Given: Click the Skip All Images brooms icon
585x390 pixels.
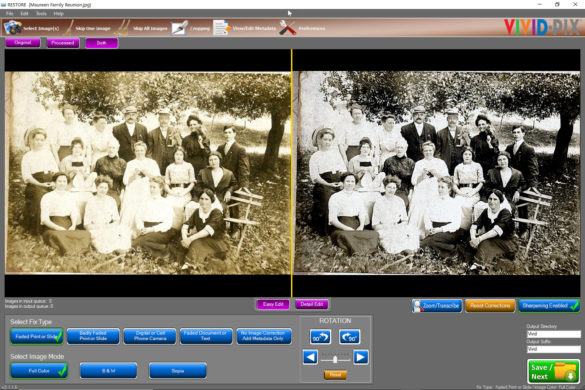Looking at the screenshot, I should click(122, 28).
